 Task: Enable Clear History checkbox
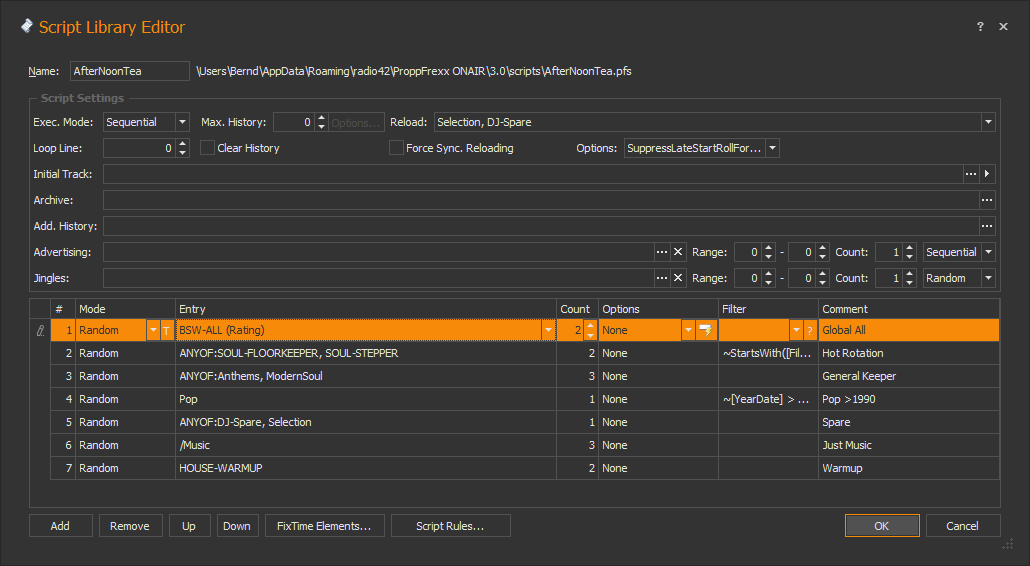pyautogui.click(x=208, y=148)
